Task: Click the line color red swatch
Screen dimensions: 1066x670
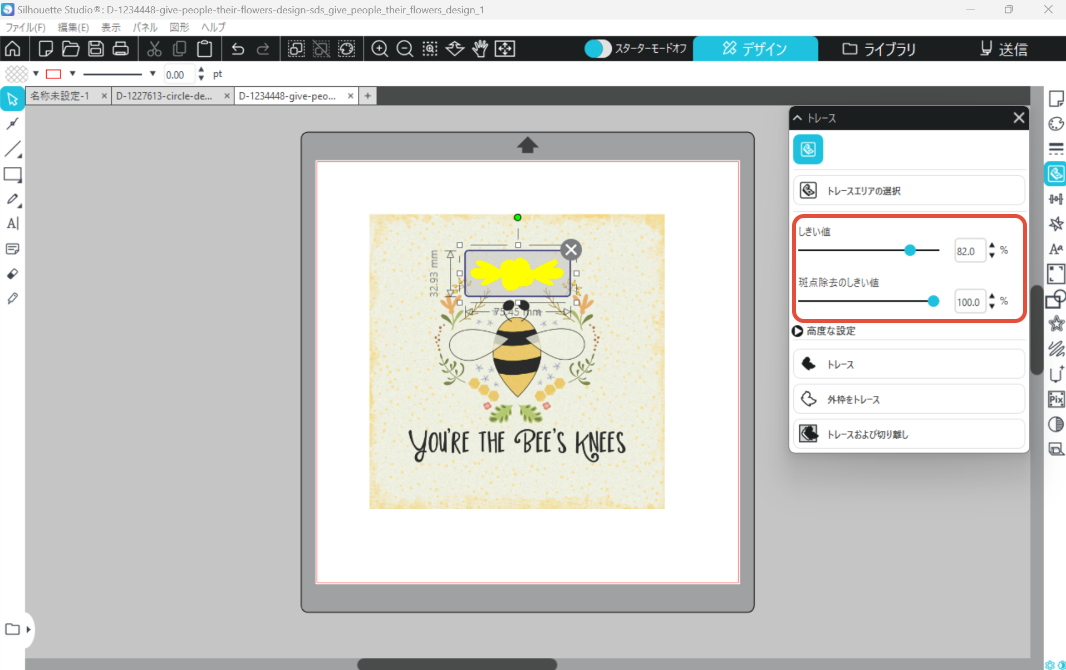Action: tap(54, 73)
